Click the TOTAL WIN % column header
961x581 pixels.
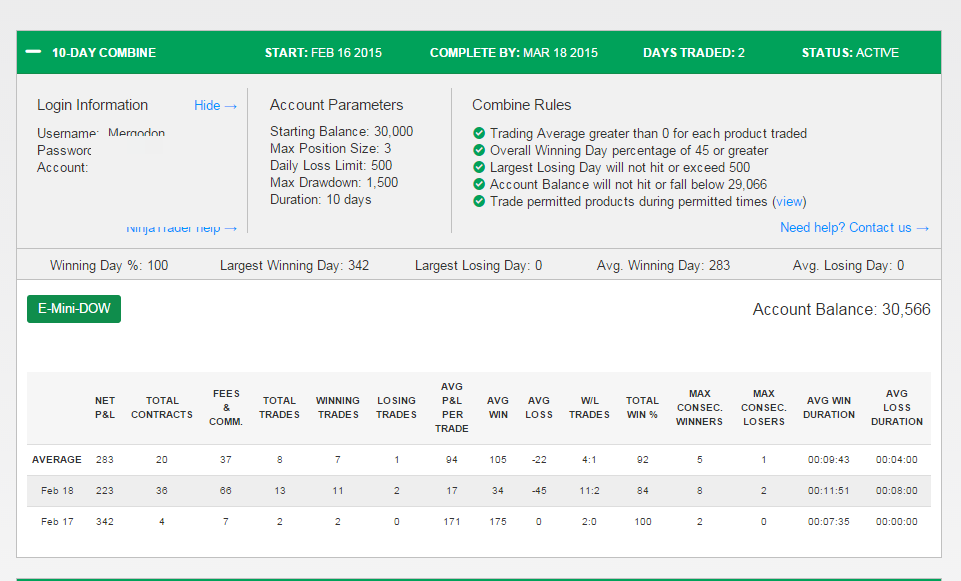tap(642, 408)
